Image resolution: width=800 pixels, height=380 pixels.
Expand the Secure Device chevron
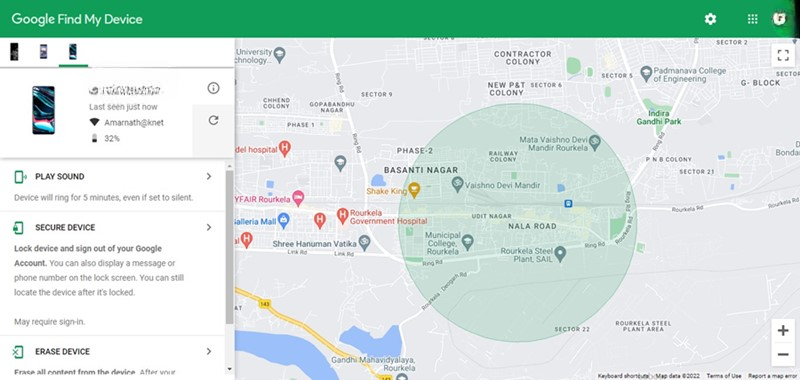pyautogui.click(x=209, y=227)
